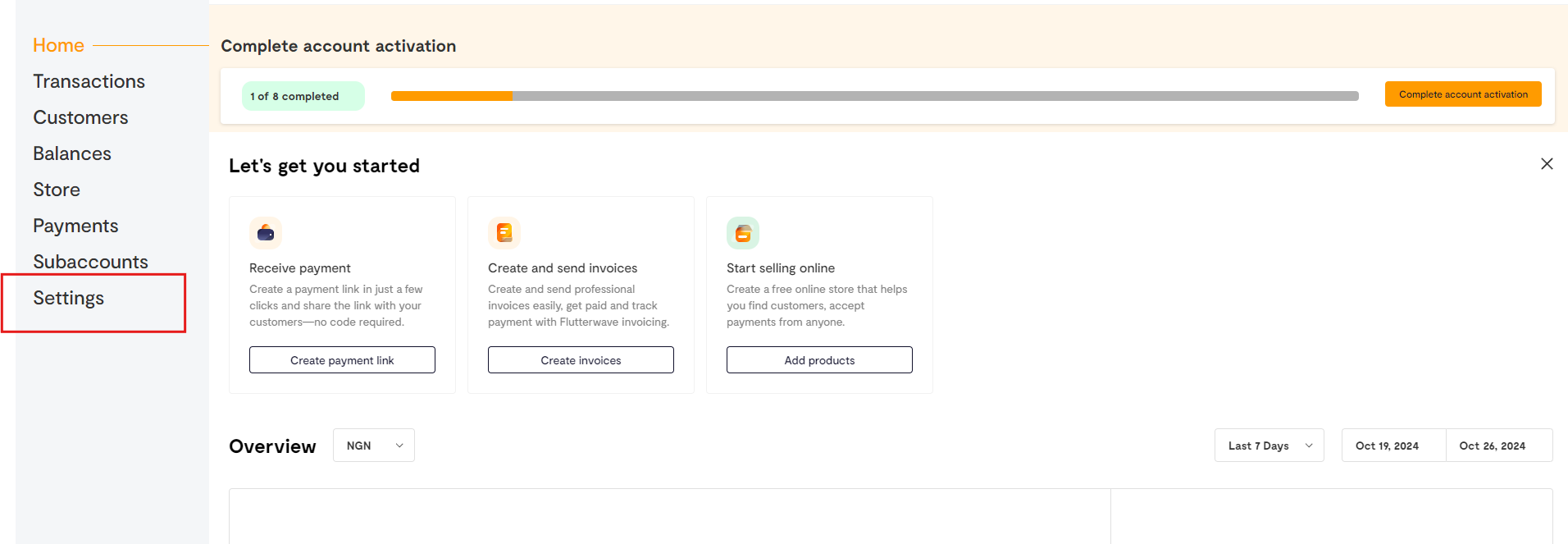Click the Complete account activation button

click(x=1463, y=94)
